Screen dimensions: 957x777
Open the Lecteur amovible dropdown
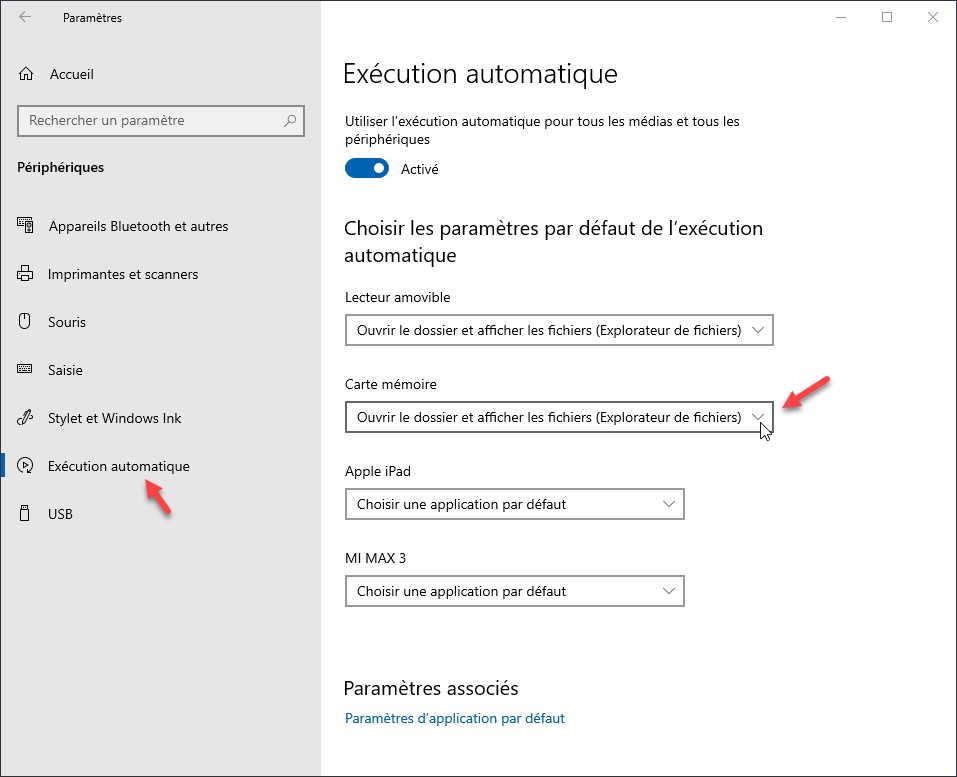tap(559, 331)
